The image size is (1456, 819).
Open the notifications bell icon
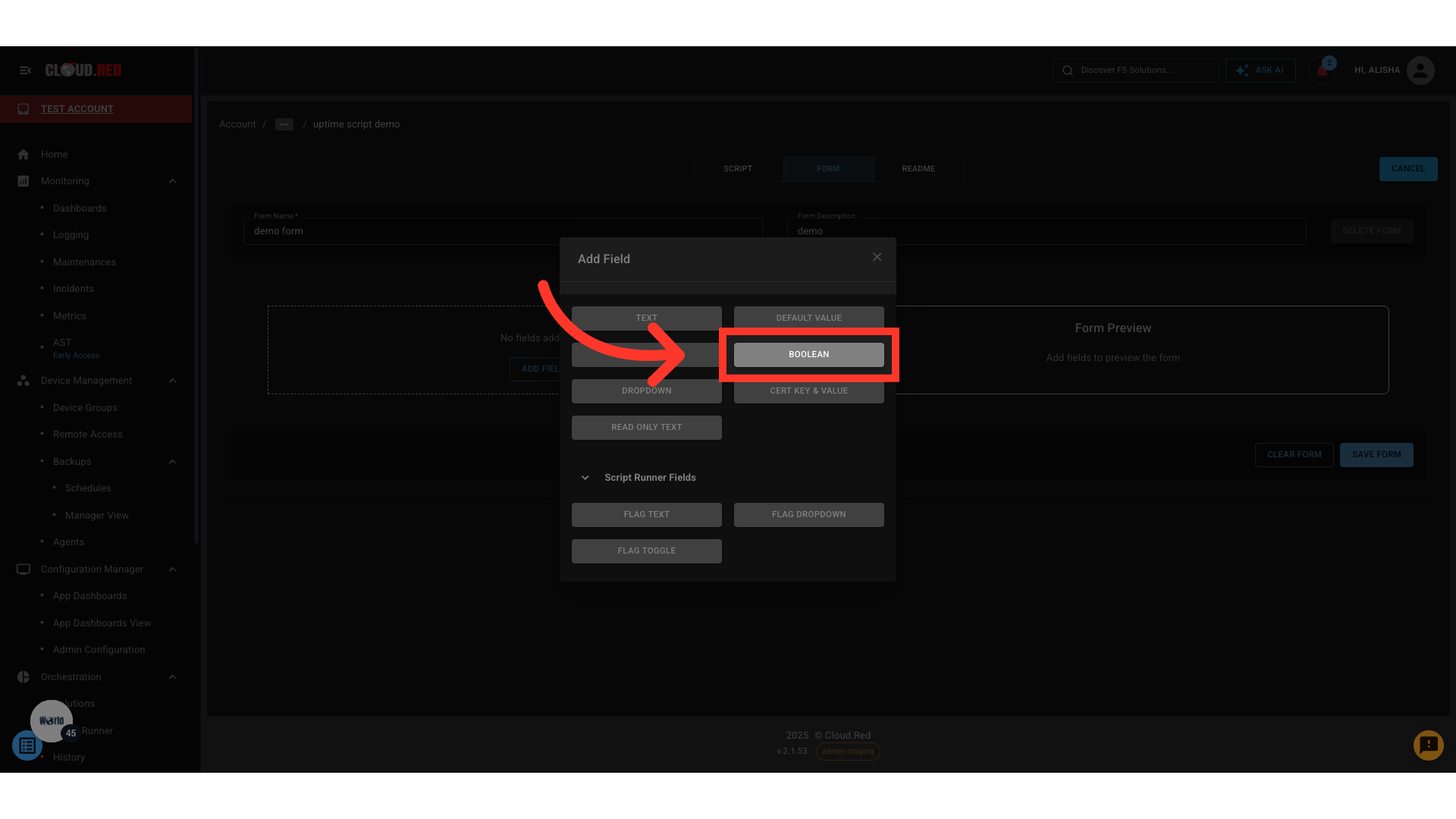point(1322,71)
